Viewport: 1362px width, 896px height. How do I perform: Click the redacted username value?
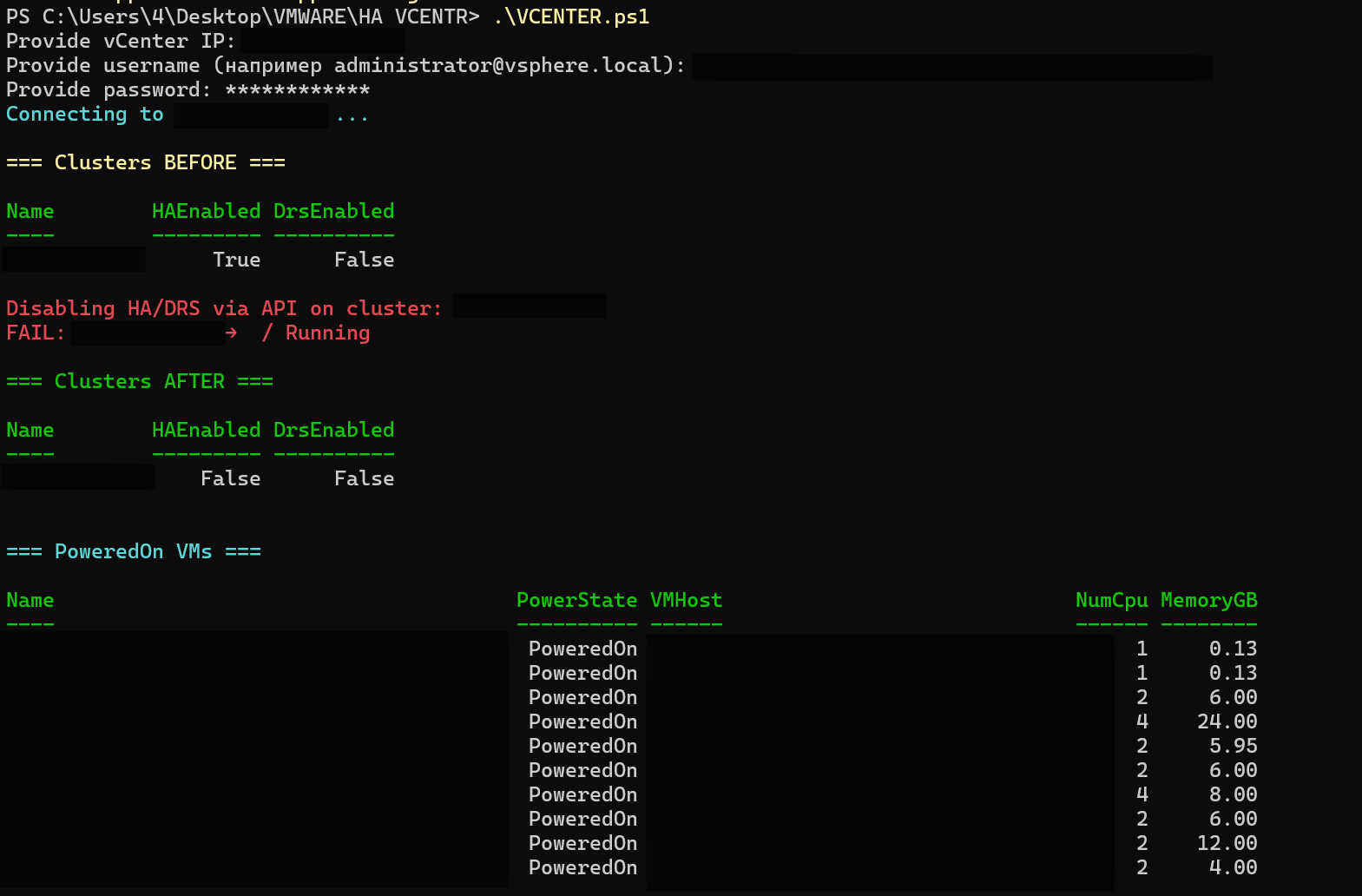point(952,67)
